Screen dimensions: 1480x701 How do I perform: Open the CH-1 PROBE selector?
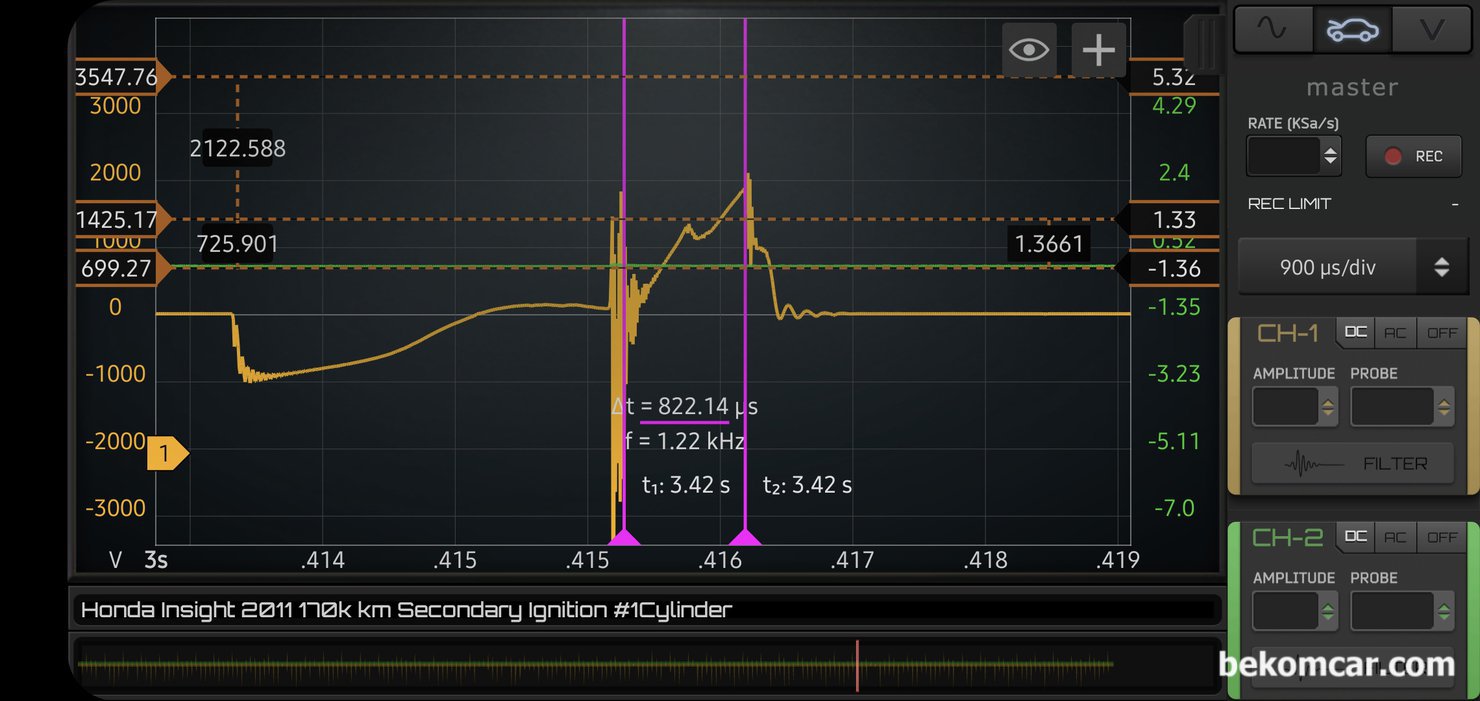click(1401, 407)
